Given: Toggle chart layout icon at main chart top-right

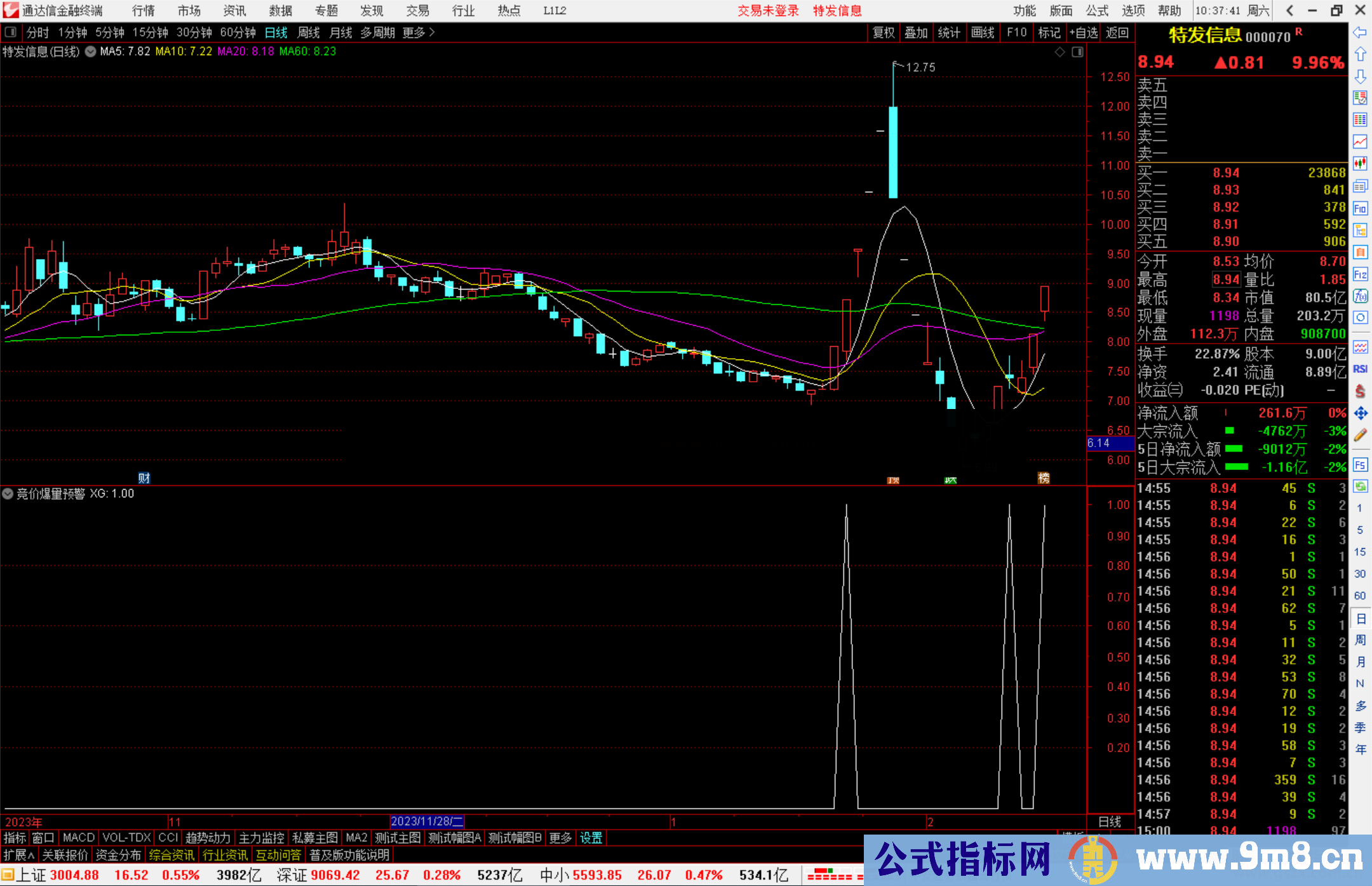Looking at the screenshot, I should 1077,52.
